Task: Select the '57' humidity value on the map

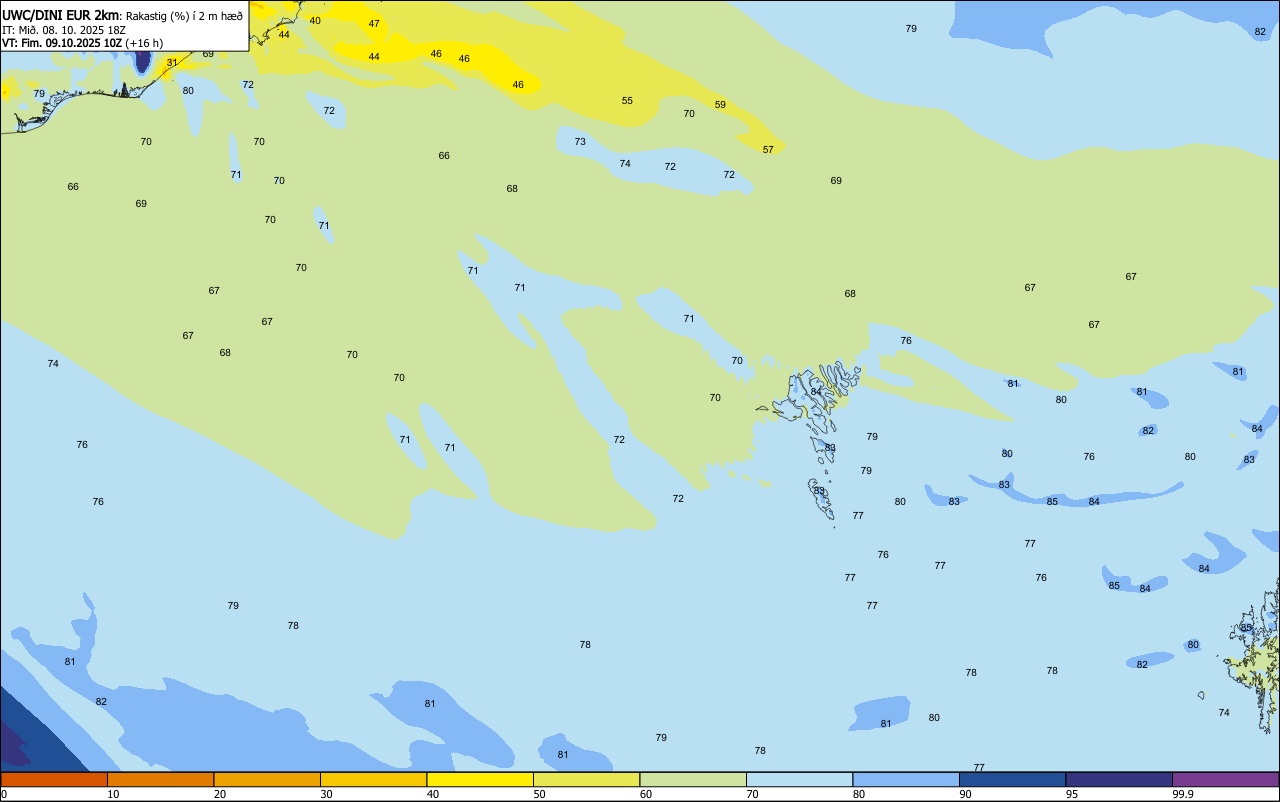Action: tap(768, 150)
